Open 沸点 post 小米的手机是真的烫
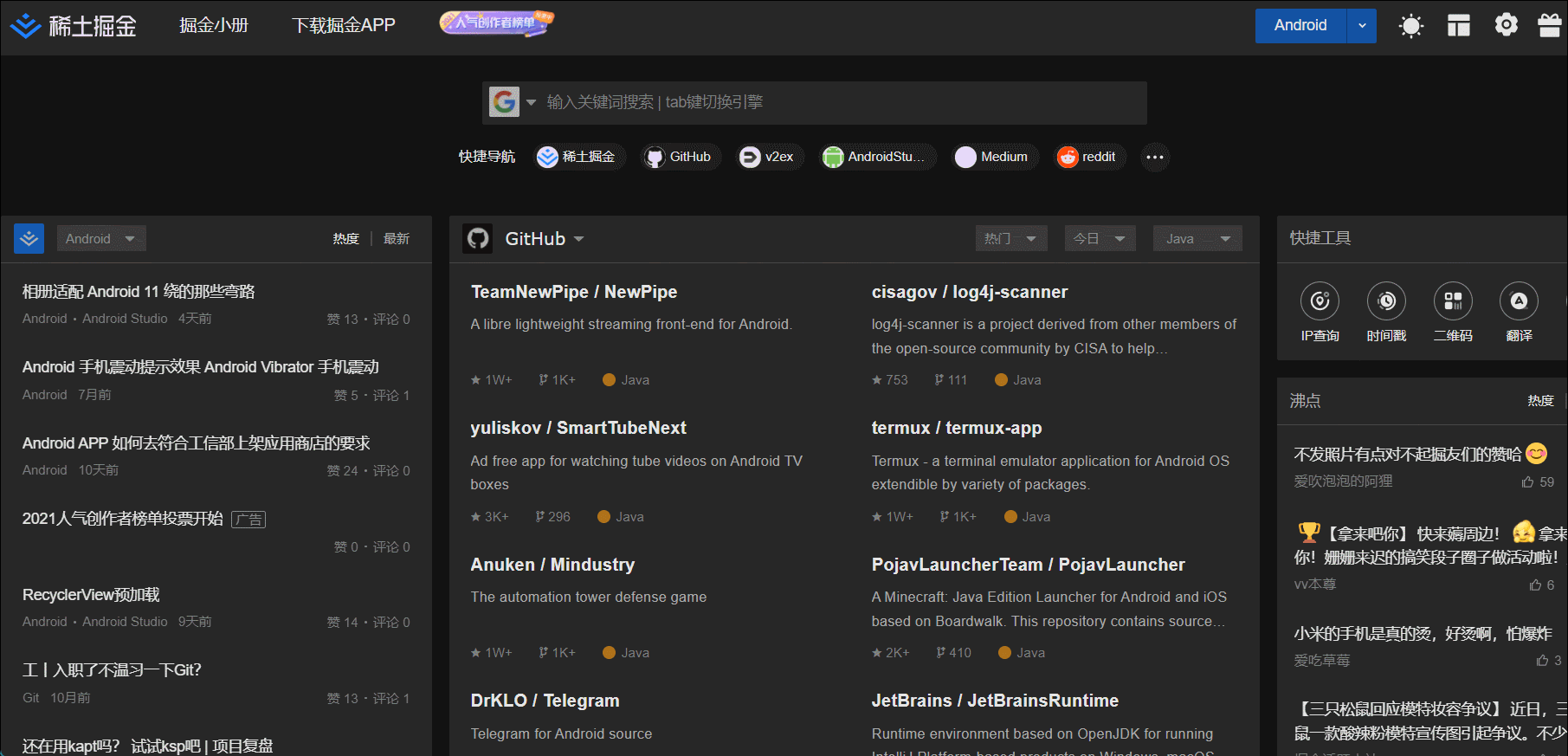This screenshot has width=1568, height=756. point(1423,634)
